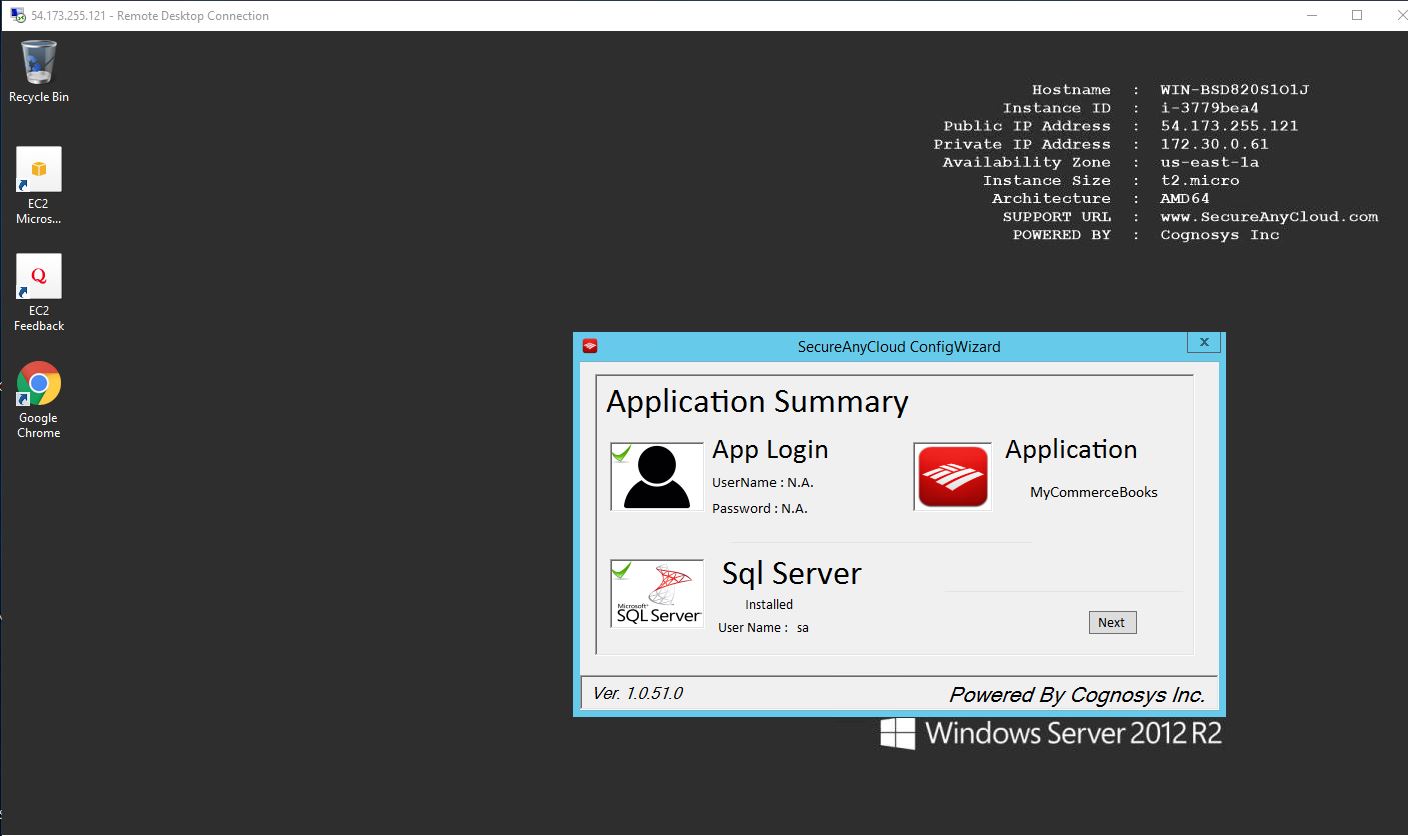
Task: Click the green checkmark on App Login
Action: point(621,453)
